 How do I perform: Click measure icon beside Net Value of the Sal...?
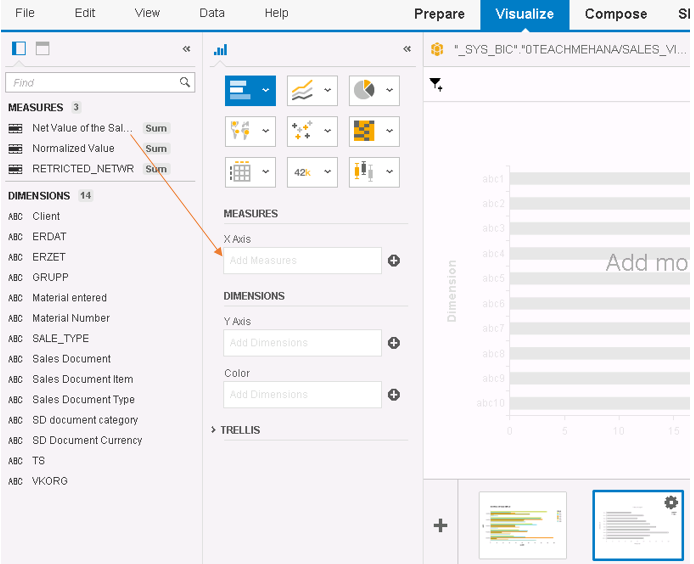point(15,128)
